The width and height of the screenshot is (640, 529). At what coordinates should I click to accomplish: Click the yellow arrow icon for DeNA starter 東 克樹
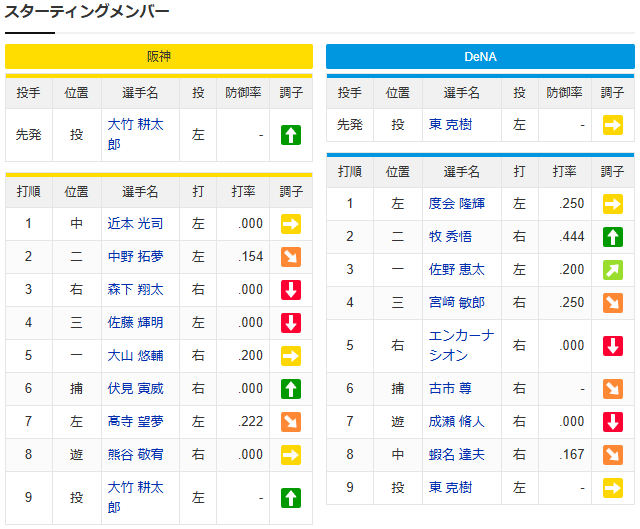(x=613, y=125)
